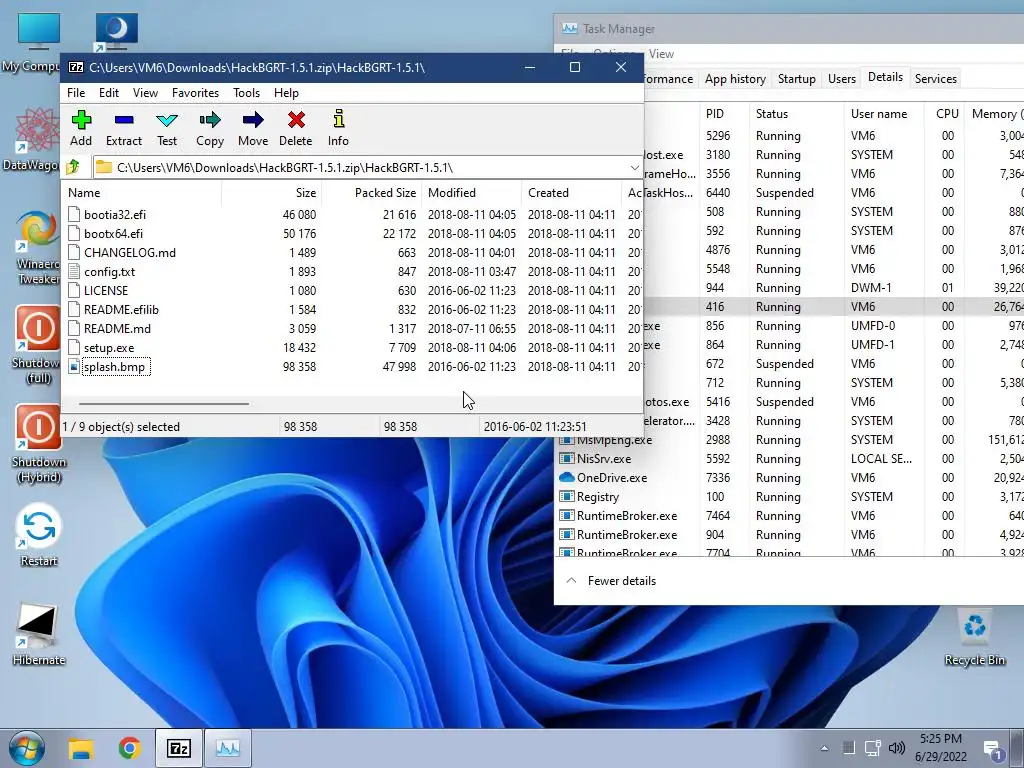Select CHANGELOG.md in the file list
The height and width of the screenshot is (768, 1024).
(130, 253)
